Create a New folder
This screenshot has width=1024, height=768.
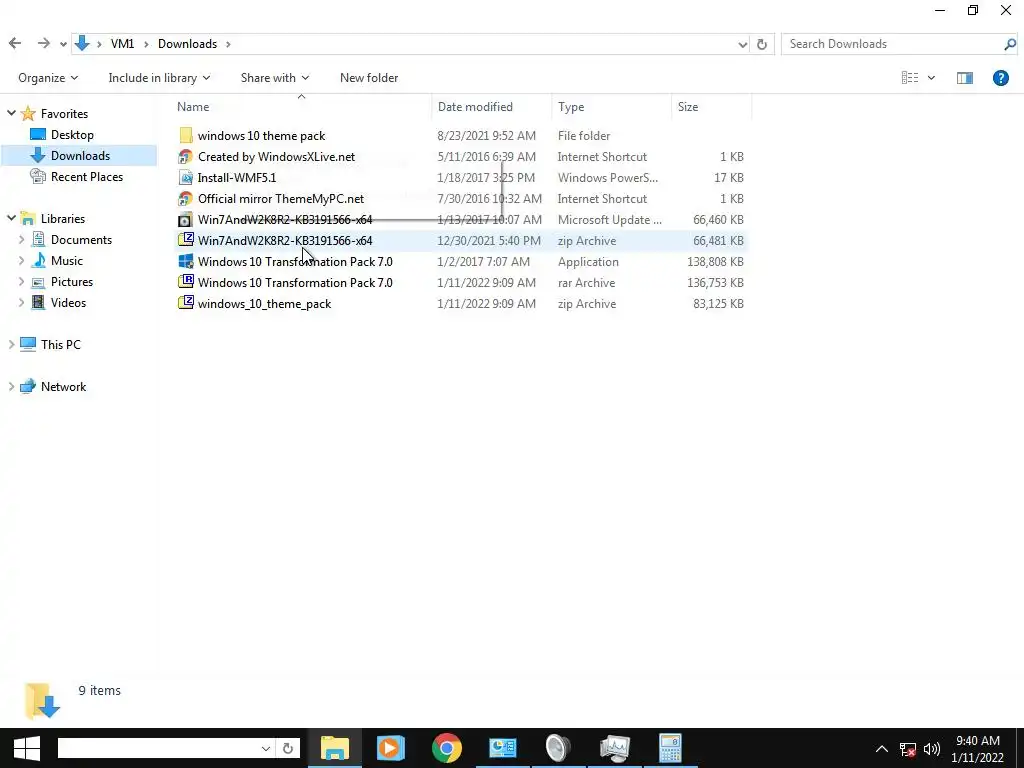tap(369, 78)
